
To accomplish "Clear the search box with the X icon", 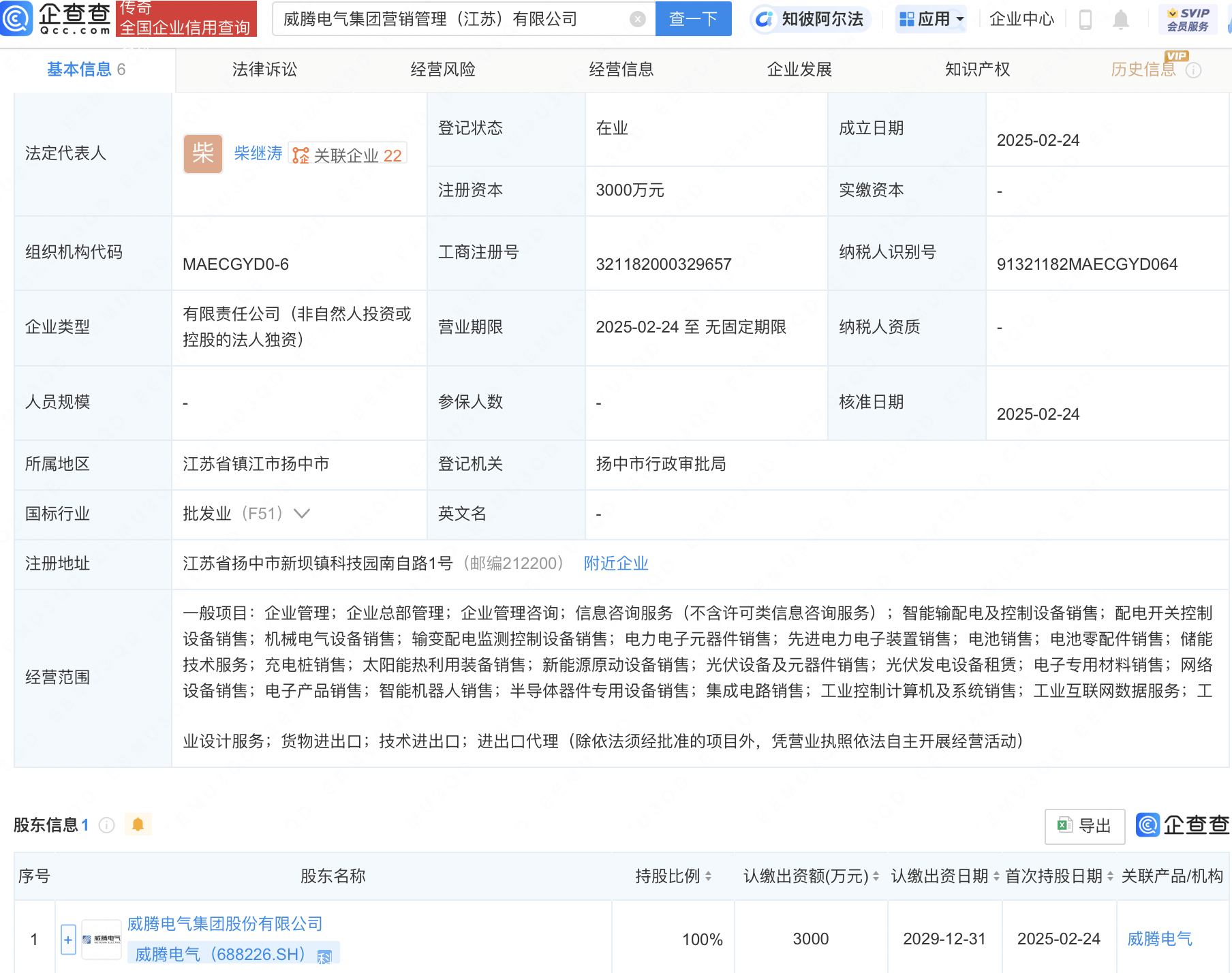I will point(637,19).
